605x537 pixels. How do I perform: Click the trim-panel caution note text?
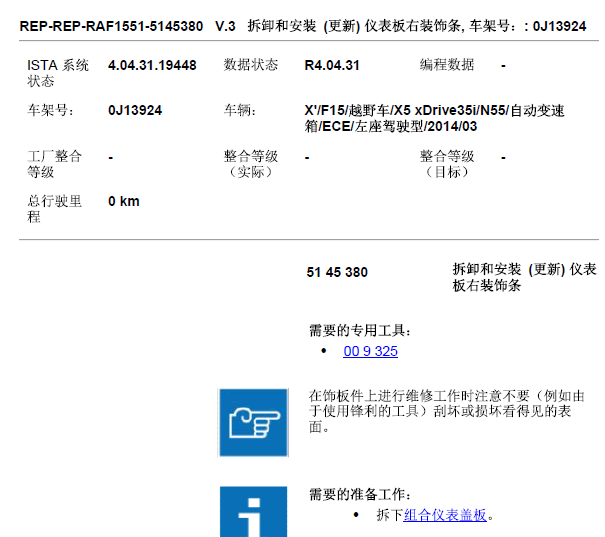click(x=447, y=411)
